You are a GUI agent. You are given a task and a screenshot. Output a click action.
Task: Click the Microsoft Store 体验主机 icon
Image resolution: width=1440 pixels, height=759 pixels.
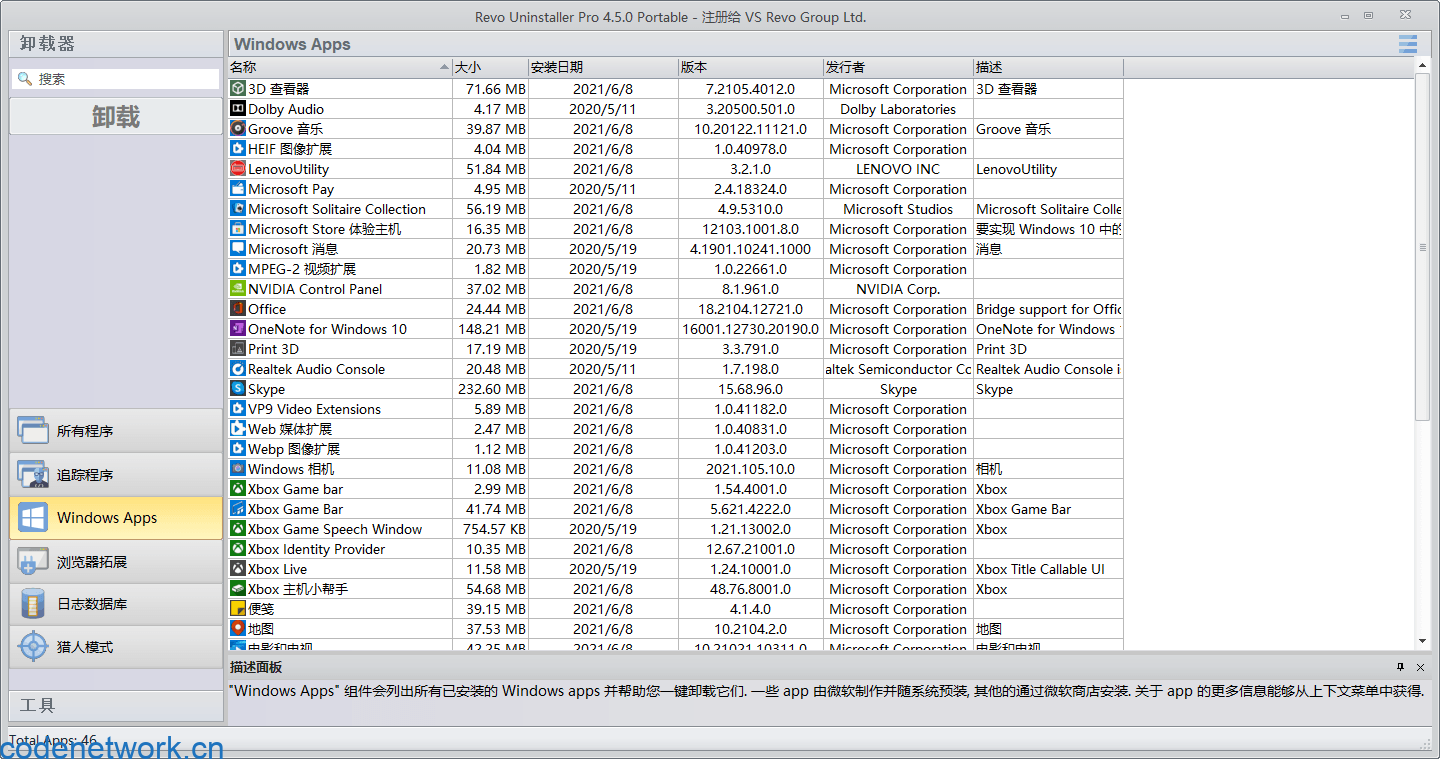[x=238, y=229]
